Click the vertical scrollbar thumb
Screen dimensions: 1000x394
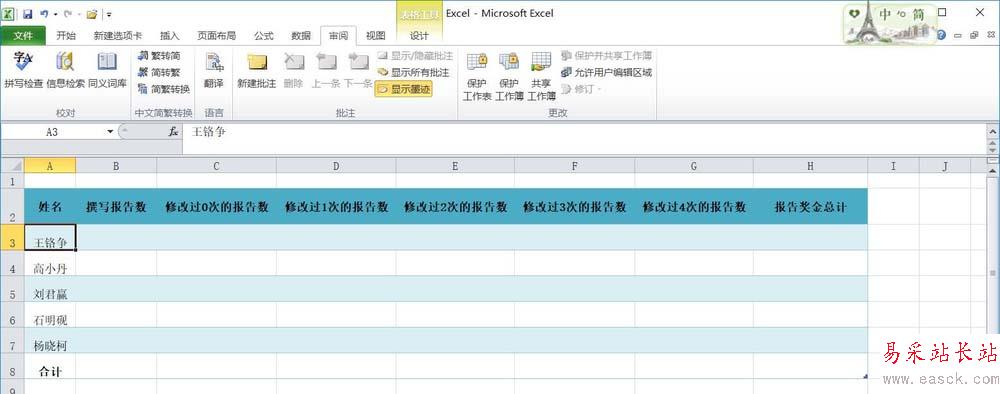coord(992,273)
